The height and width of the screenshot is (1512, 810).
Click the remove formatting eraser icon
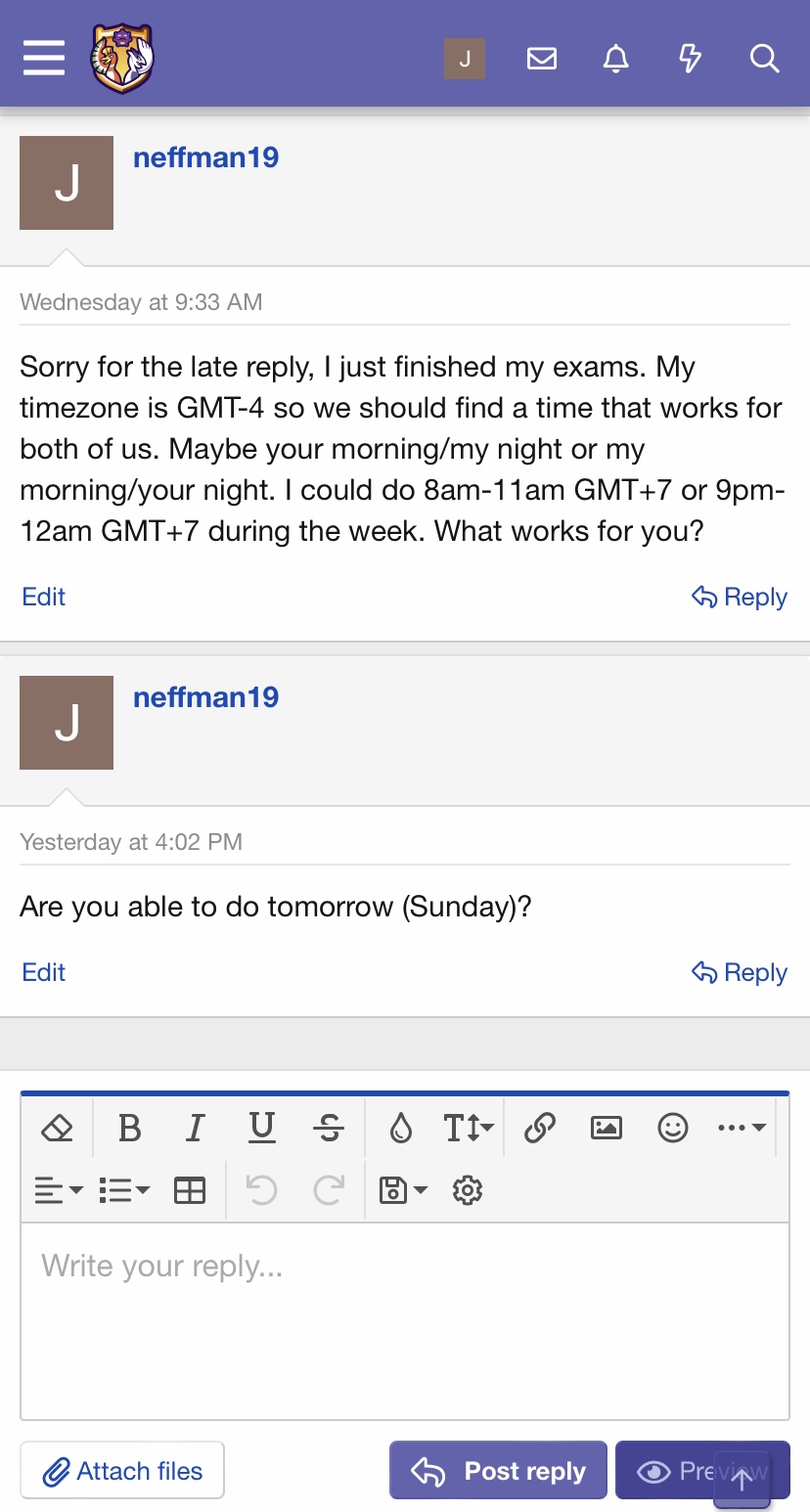click(x=58, y=1129)
